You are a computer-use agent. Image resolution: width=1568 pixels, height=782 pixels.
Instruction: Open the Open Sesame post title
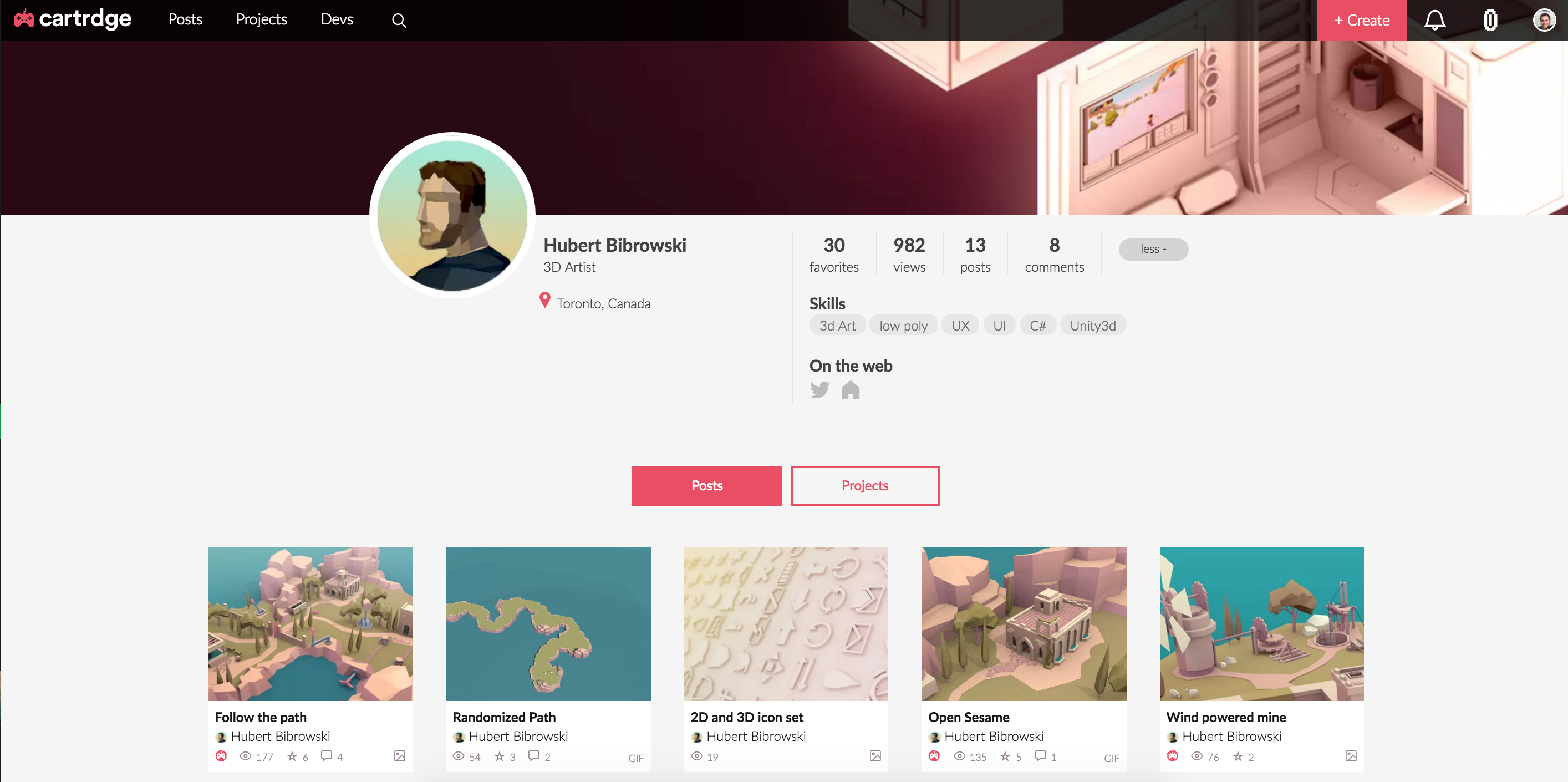[x=969, y=717]
